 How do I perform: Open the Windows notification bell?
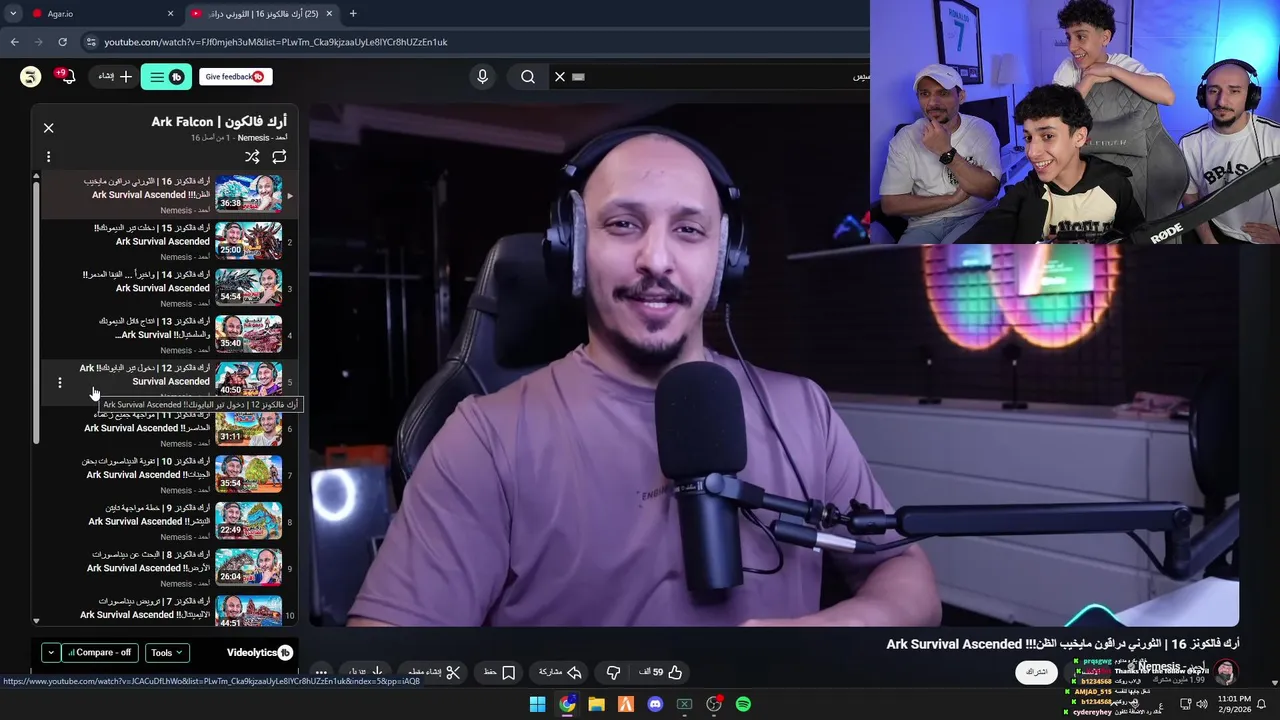[x=1261, y=704]
